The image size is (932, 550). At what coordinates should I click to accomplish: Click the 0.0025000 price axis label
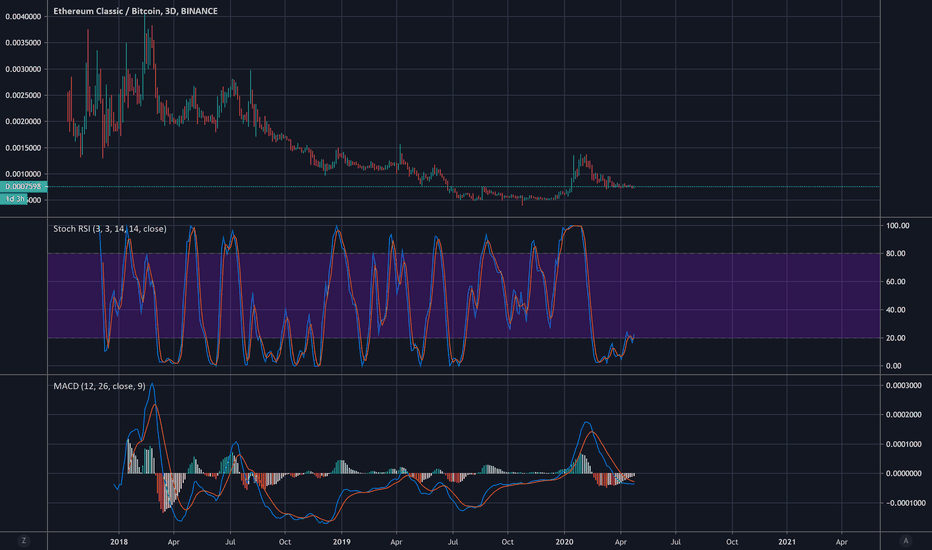point(23,95)
